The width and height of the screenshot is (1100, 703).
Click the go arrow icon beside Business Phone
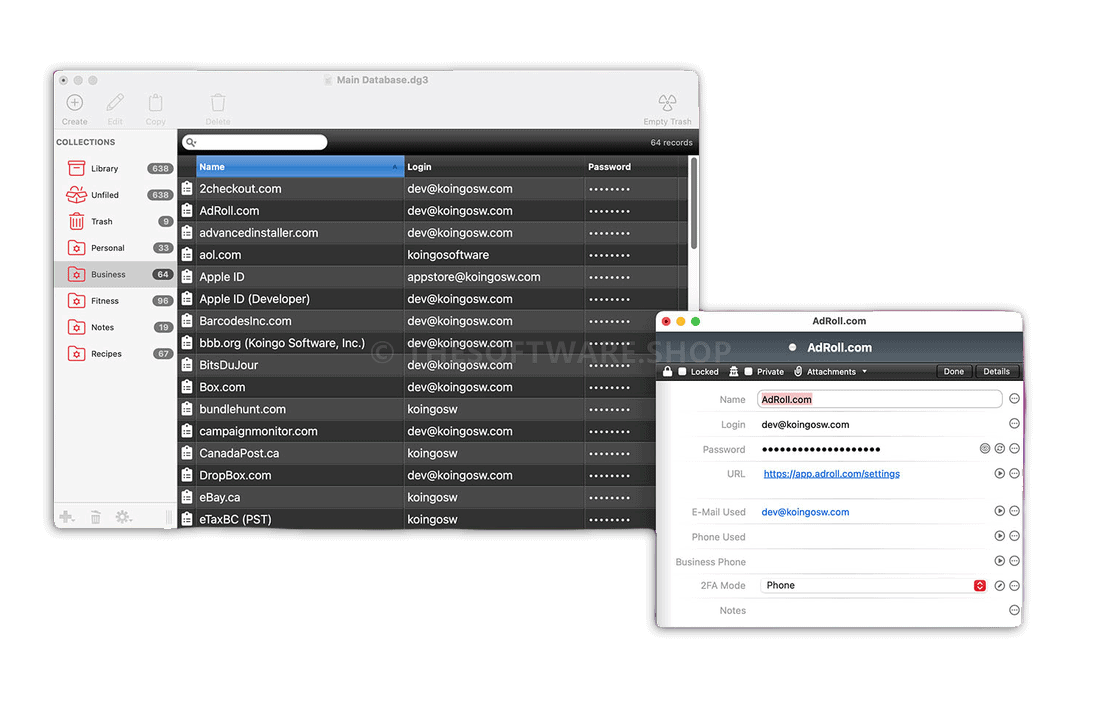point(1000,561)
